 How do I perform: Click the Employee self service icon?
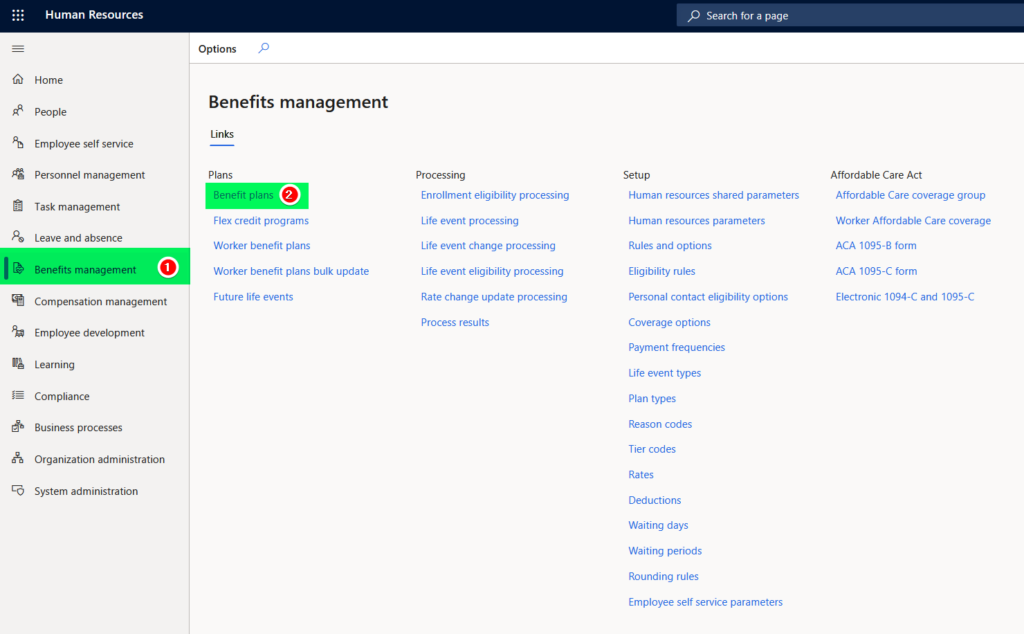[x=18, y=142]
